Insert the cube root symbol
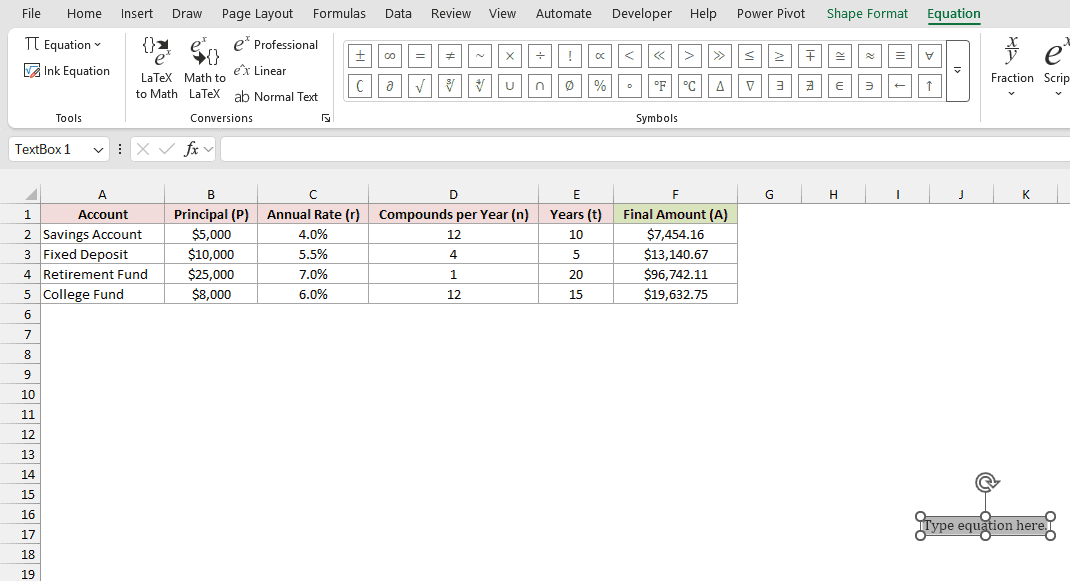The image size is (1070, 581). point(450,86)
